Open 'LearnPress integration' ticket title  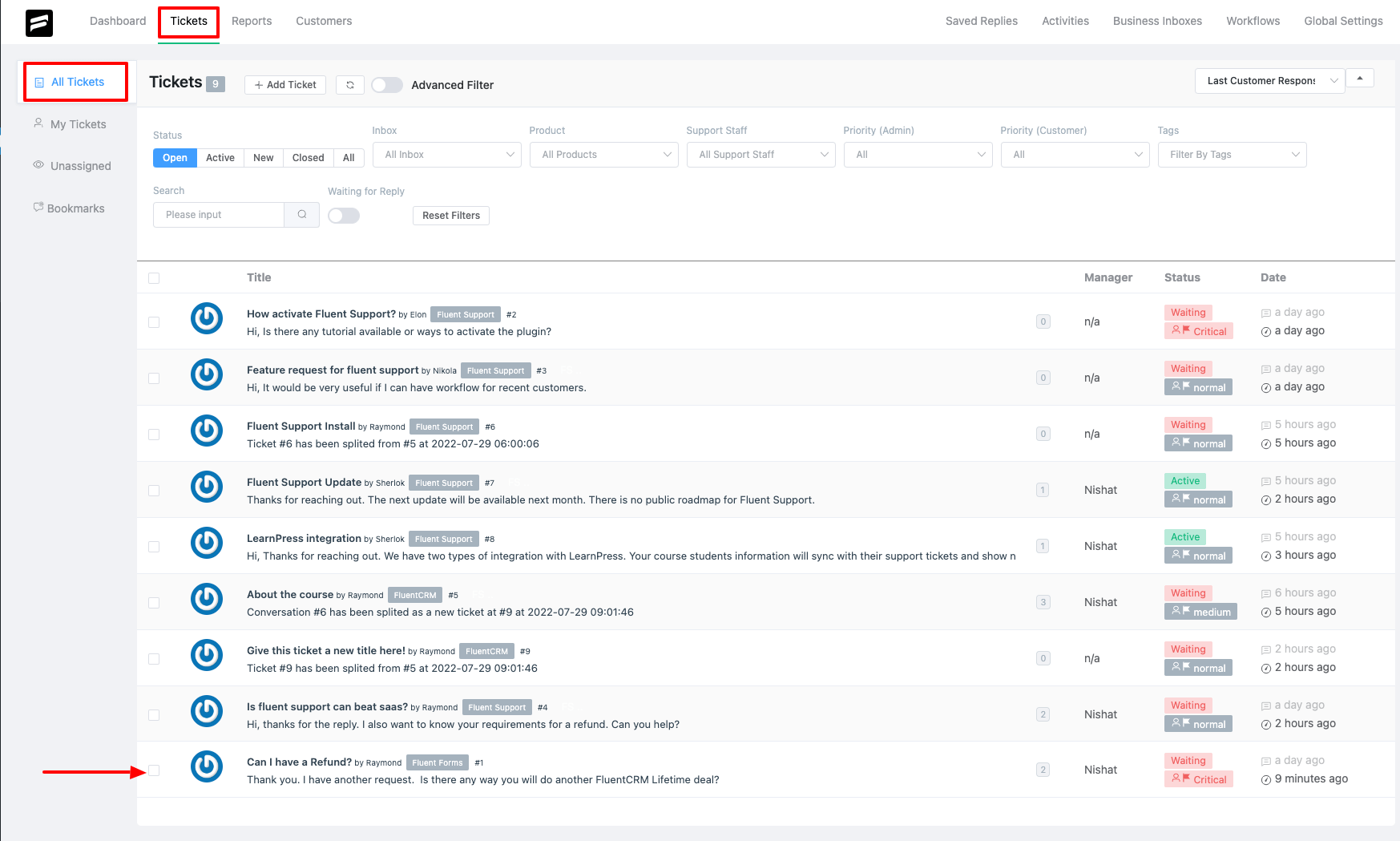pyautogui.click(x=304, y=538)
